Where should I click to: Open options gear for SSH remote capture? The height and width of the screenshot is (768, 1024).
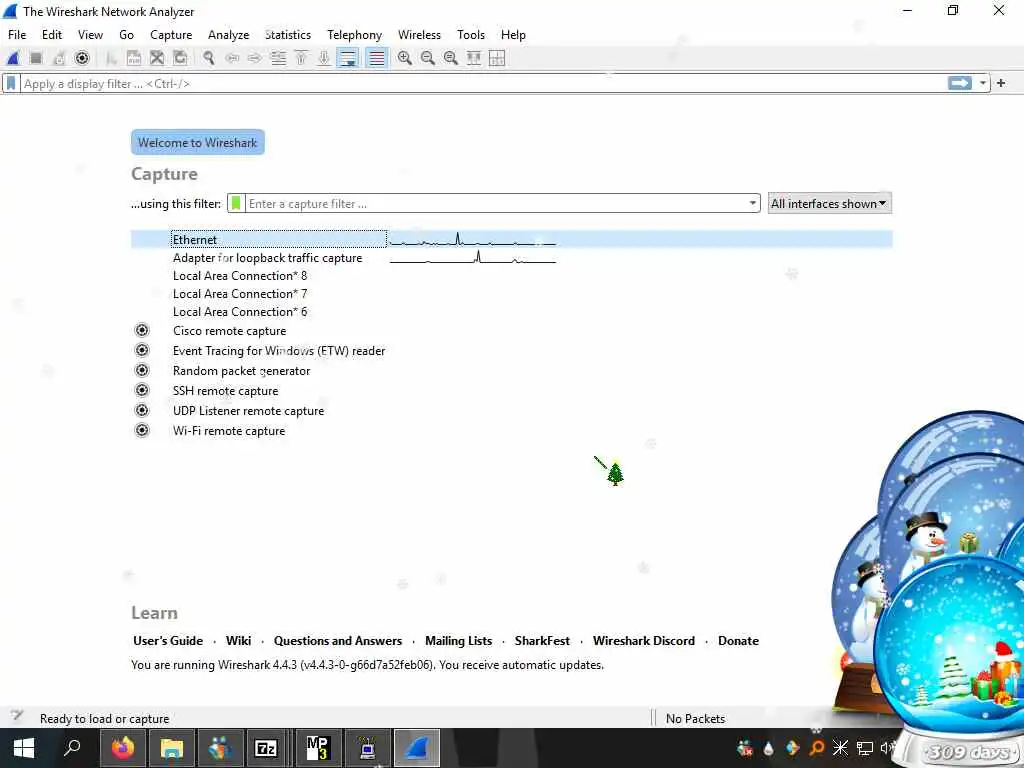point(142,390)
